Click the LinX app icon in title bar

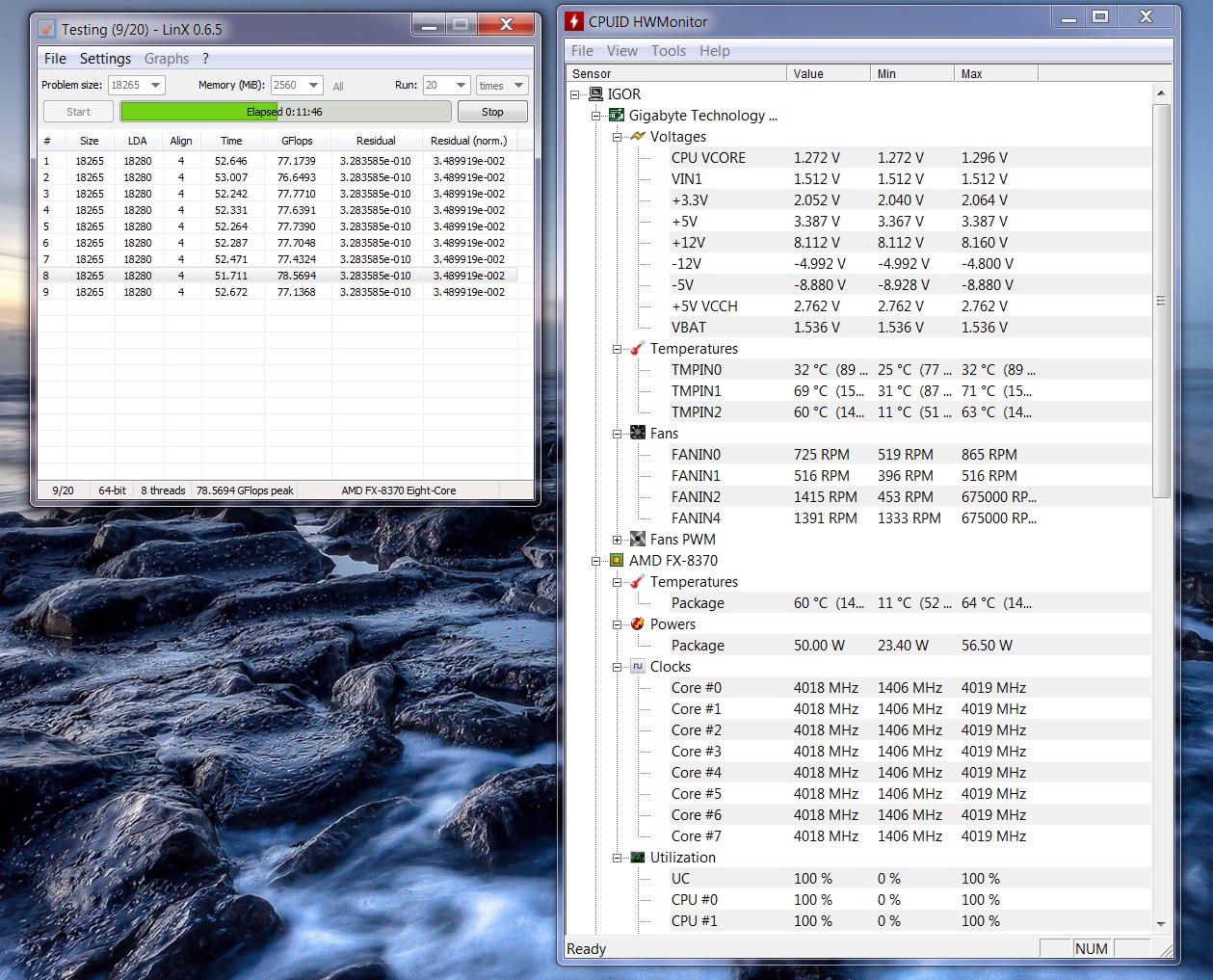click(x=47, y=29)
